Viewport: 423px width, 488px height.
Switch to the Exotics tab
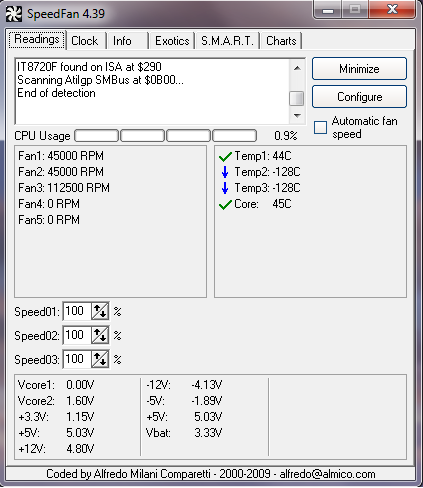tap(172, 41)
